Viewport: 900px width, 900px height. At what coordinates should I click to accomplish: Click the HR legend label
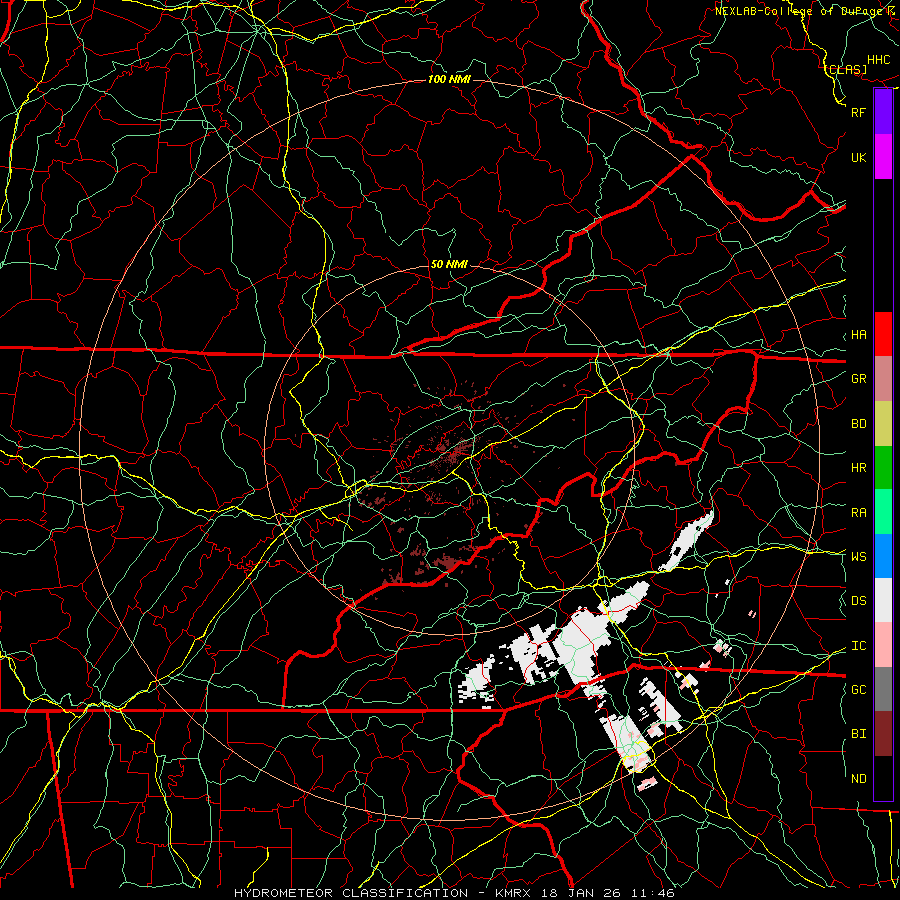[858, 468]
